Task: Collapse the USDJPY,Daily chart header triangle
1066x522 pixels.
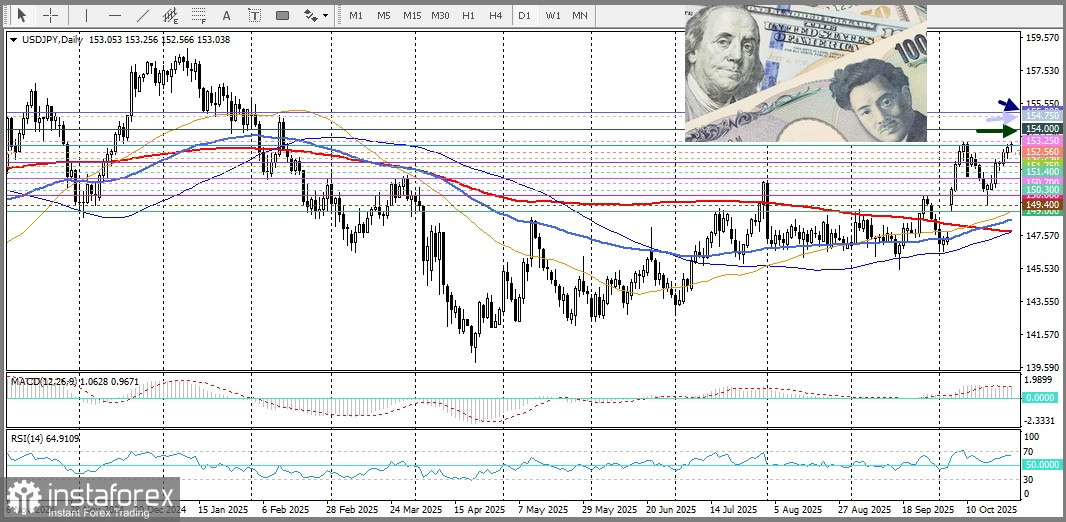Action: (14, 40)
